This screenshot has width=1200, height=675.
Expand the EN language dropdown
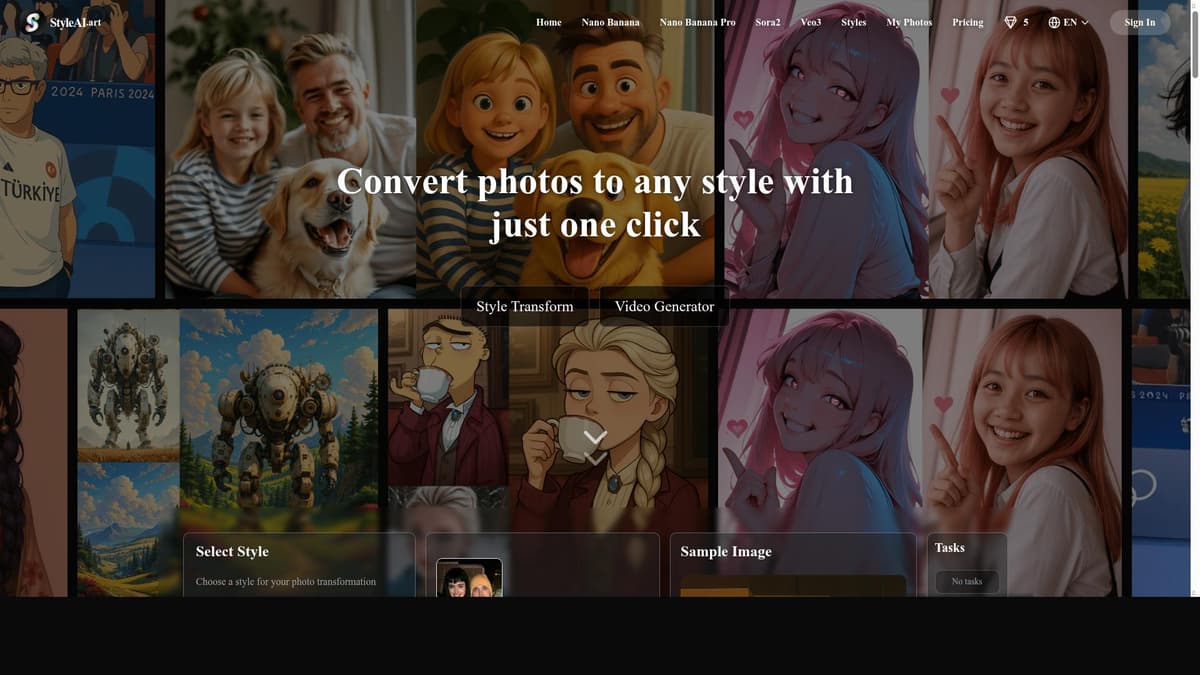(x=1070, y=21)
